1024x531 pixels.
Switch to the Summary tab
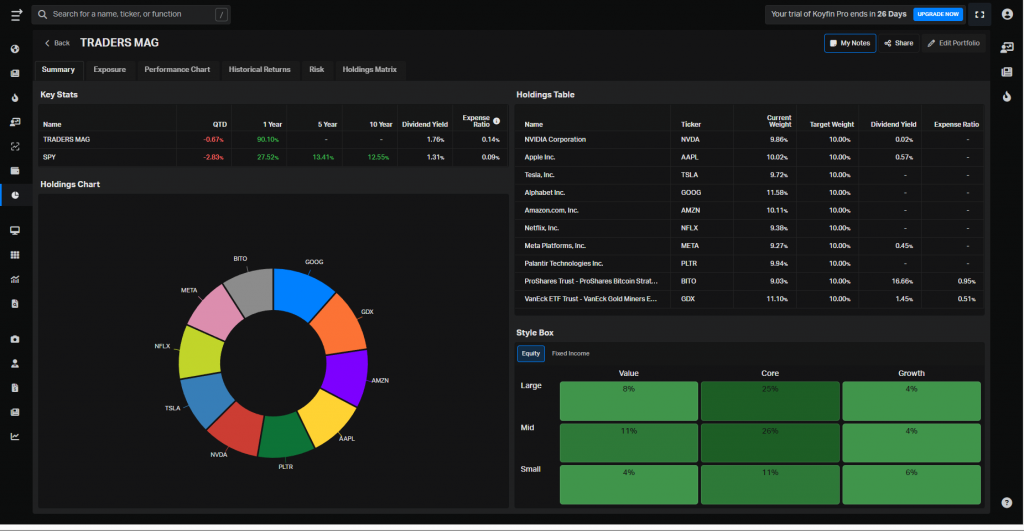pos(58,69)
